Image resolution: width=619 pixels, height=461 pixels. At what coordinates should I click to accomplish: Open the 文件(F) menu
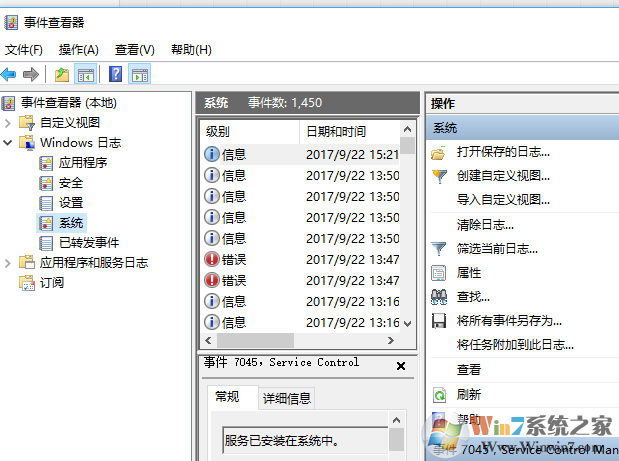(x=24, y=50)
